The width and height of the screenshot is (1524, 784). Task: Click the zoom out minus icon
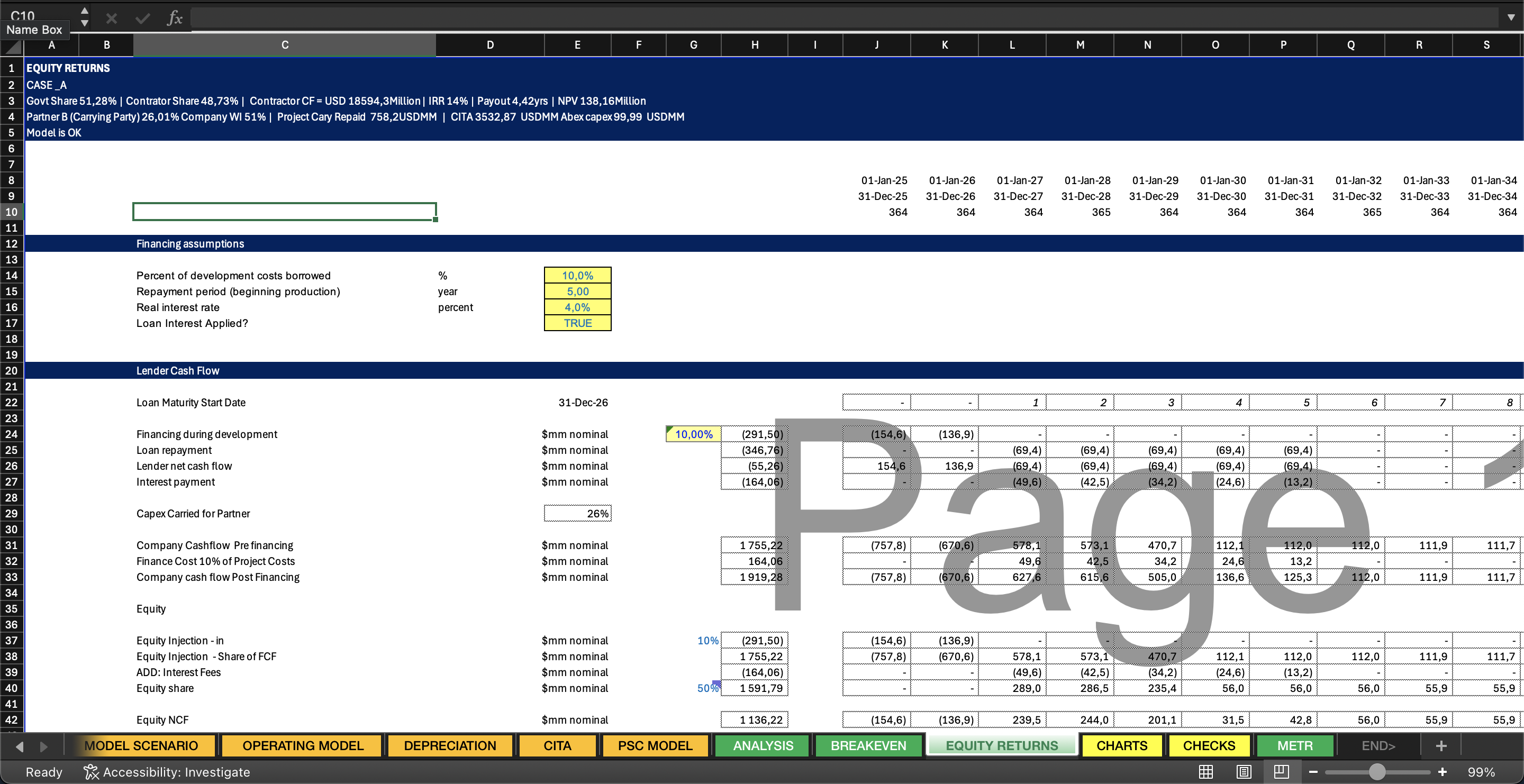[1313, 772]
